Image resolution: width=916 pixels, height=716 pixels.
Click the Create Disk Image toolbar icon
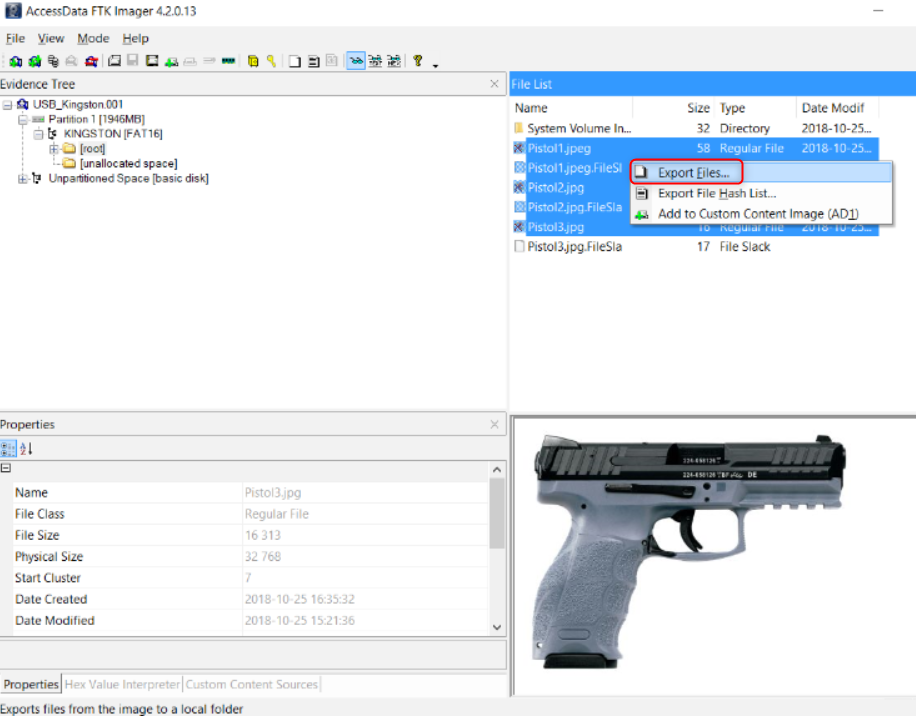pos(115,62)
